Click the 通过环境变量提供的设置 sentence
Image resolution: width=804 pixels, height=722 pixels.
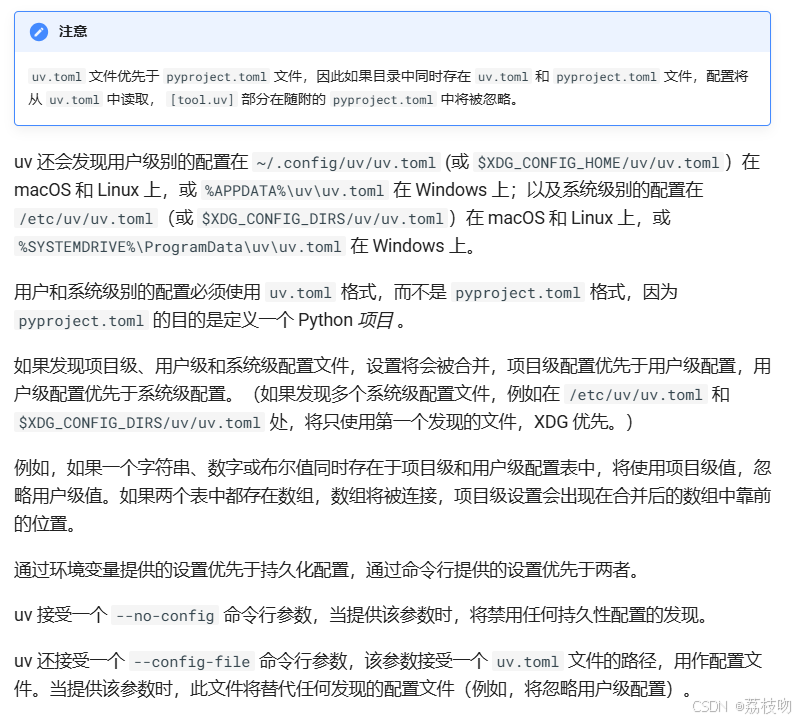327,570
